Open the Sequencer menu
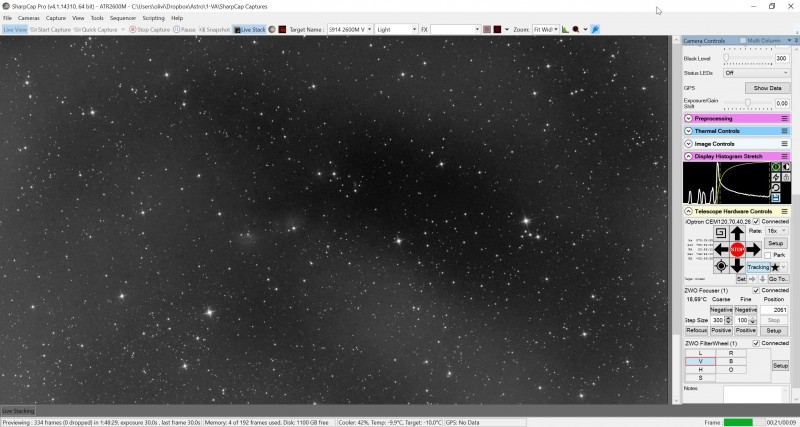 (x=123, y=18)
